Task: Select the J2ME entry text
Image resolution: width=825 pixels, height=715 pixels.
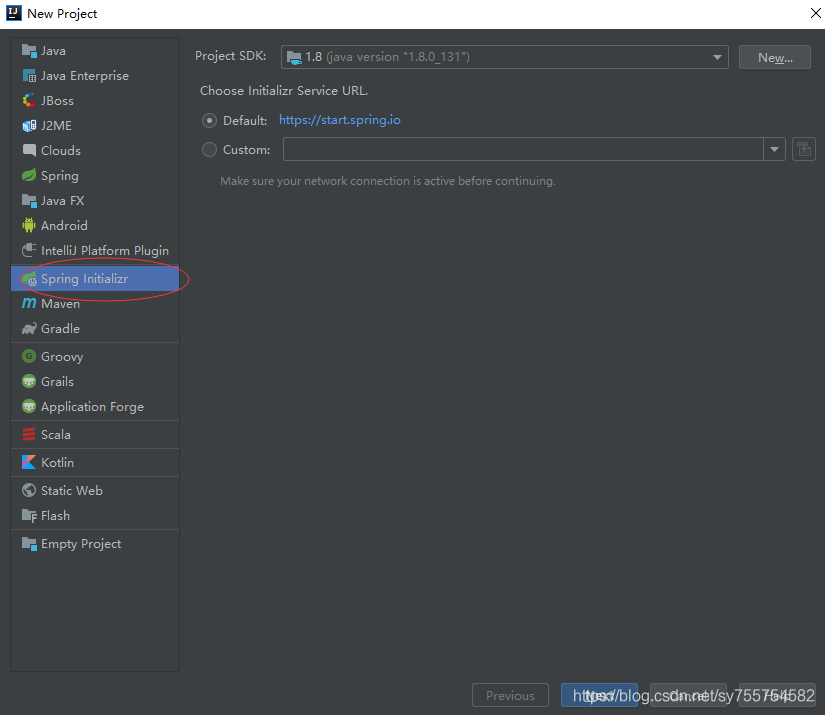Action: coord(56,126)
